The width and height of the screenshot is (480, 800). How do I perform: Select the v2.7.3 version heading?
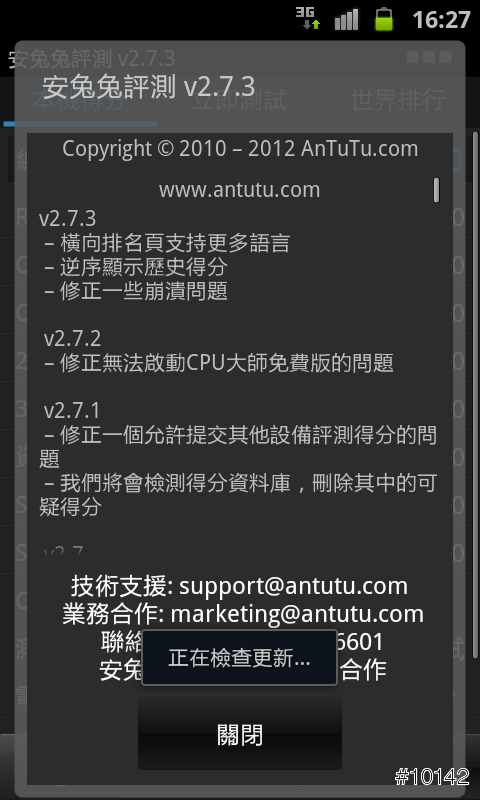tap(67, 218)
